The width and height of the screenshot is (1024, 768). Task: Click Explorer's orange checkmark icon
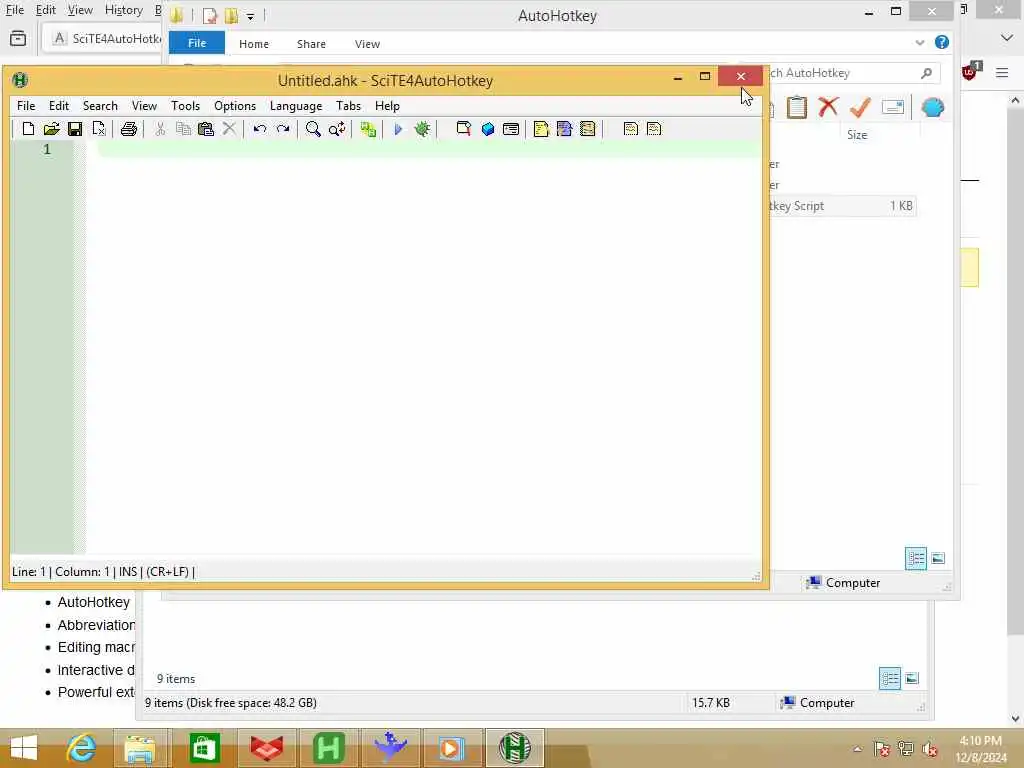tap(860, 107)
